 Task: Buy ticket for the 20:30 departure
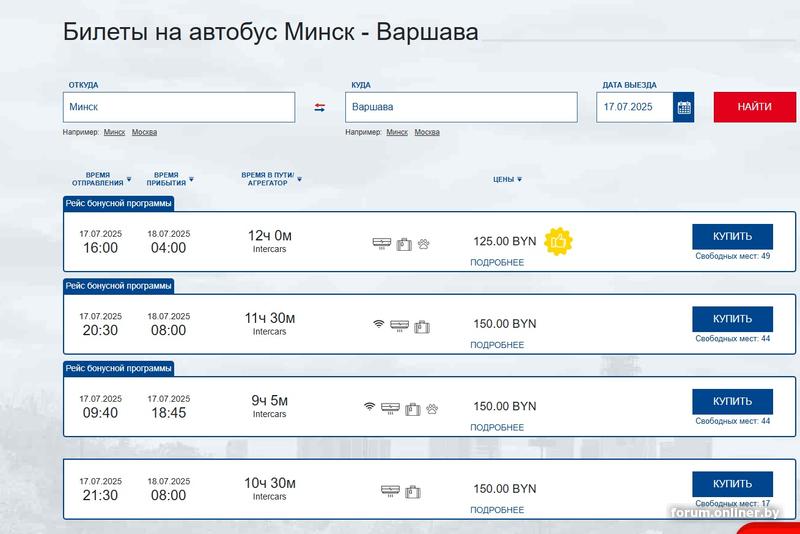tap(732, 319)
